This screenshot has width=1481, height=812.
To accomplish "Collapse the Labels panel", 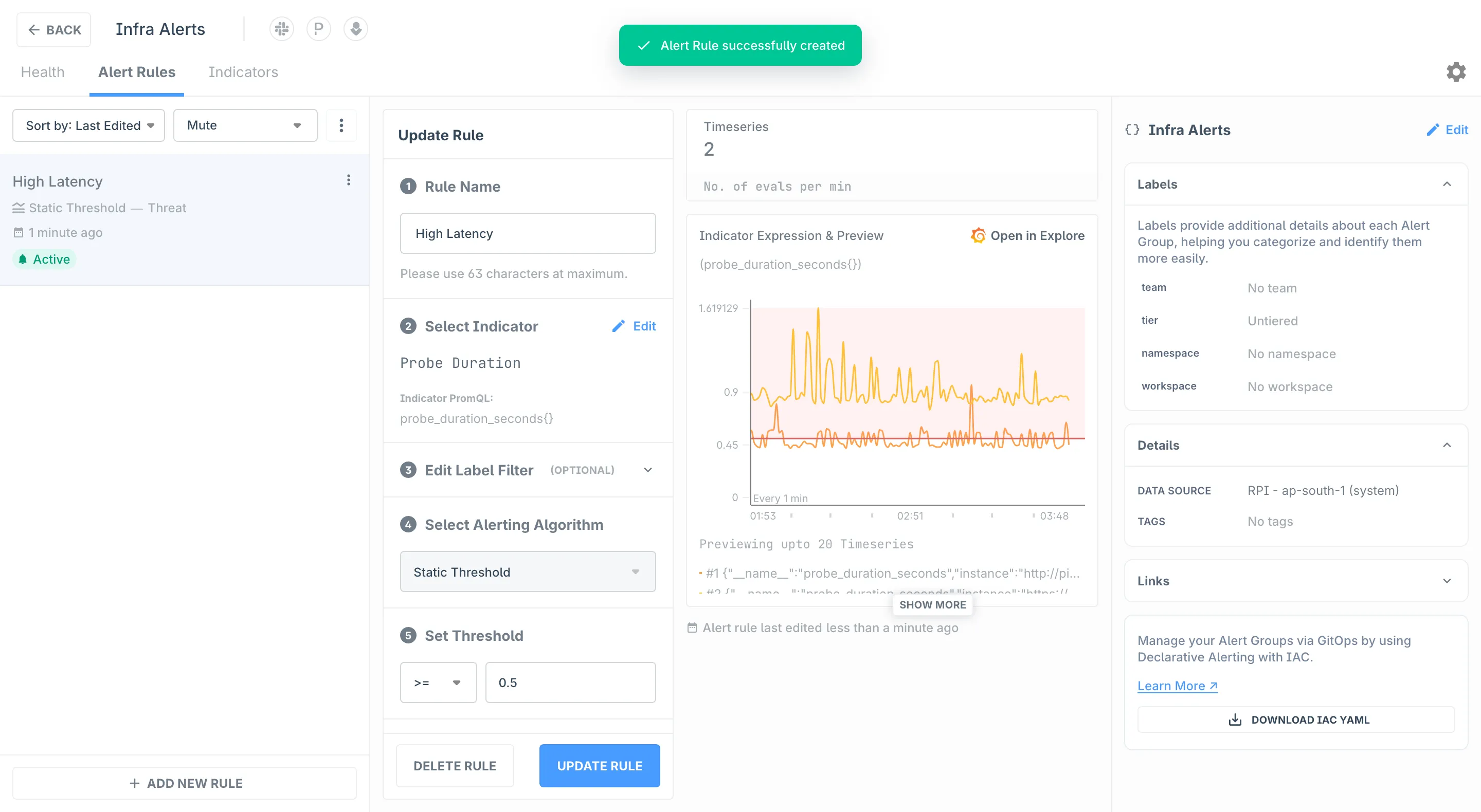I will (x=1447, y=184).
